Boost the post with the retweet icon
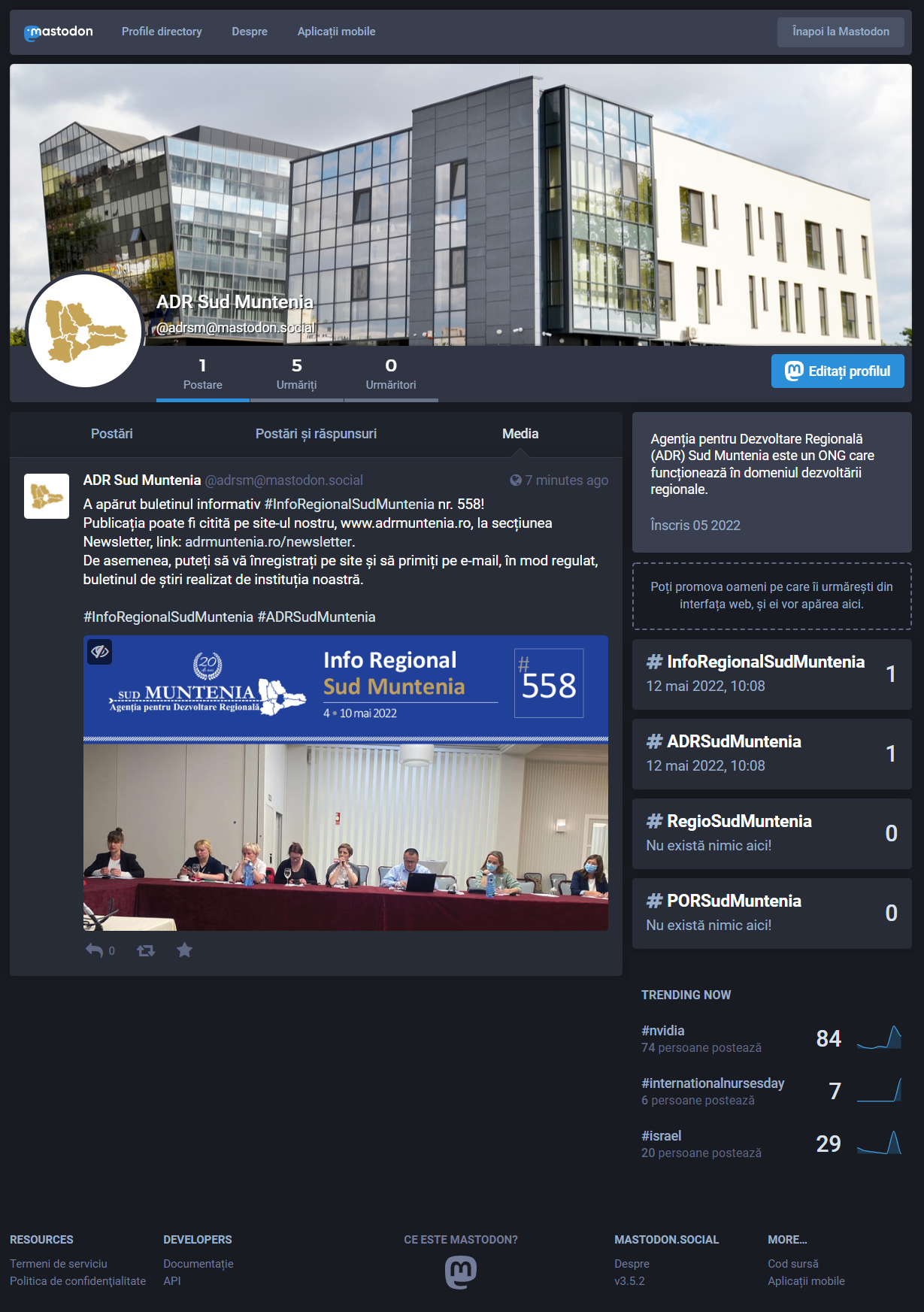 (146, 950)
